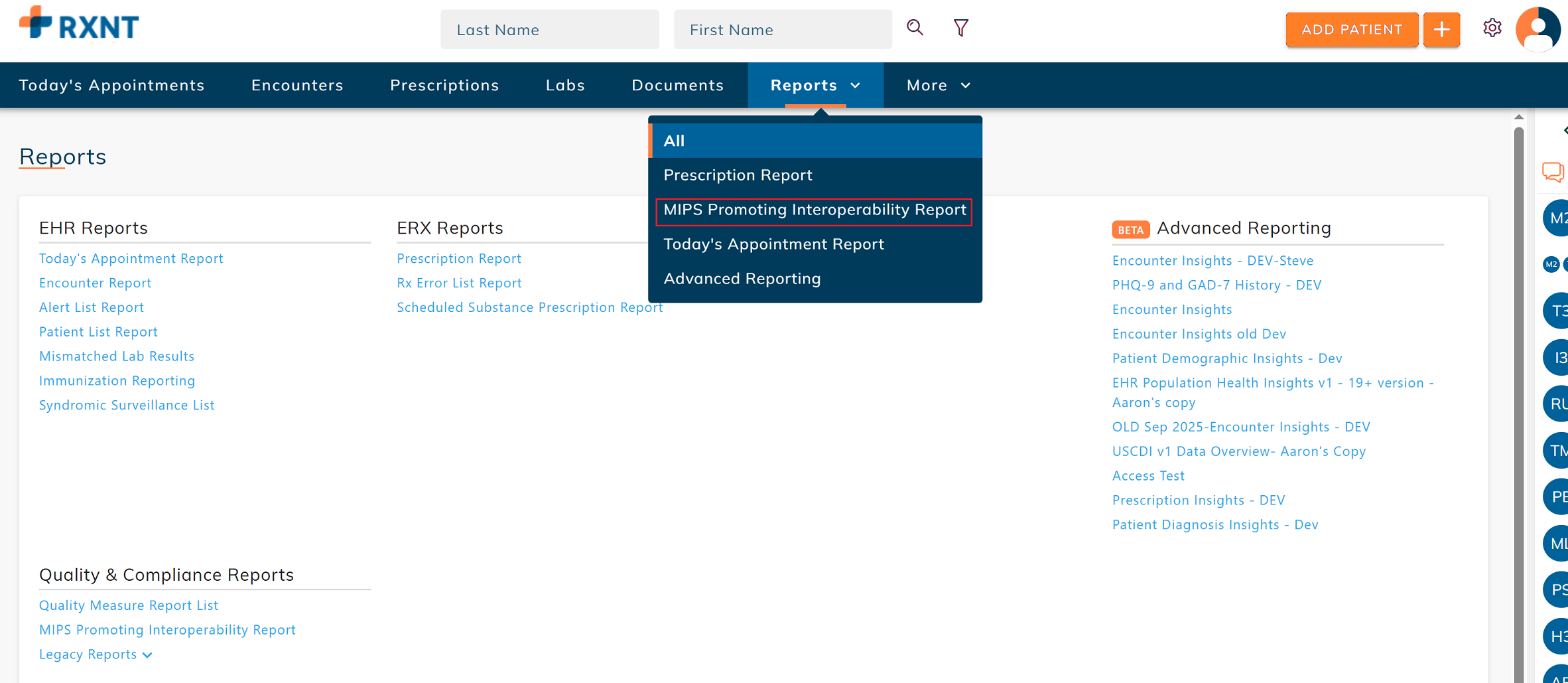Open USCDI v1 Data Overview- Aaron's Copy

[x=1239, y=451]
